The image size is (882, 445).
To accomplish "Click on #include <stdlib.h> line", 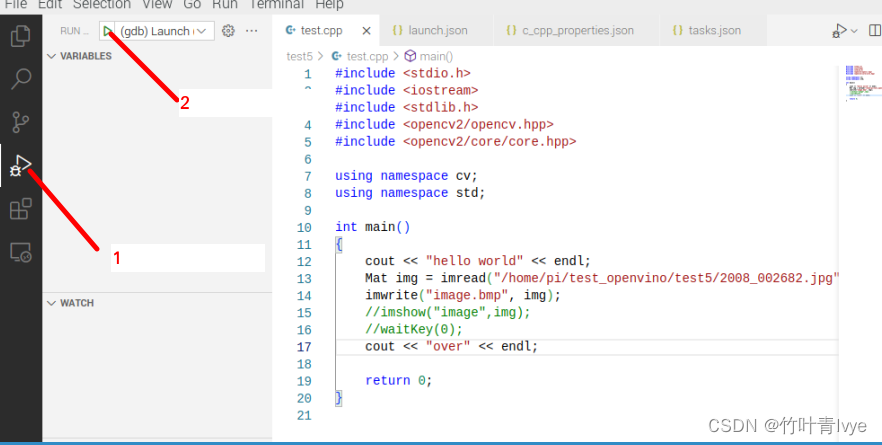I will click(x=407, y=107).
